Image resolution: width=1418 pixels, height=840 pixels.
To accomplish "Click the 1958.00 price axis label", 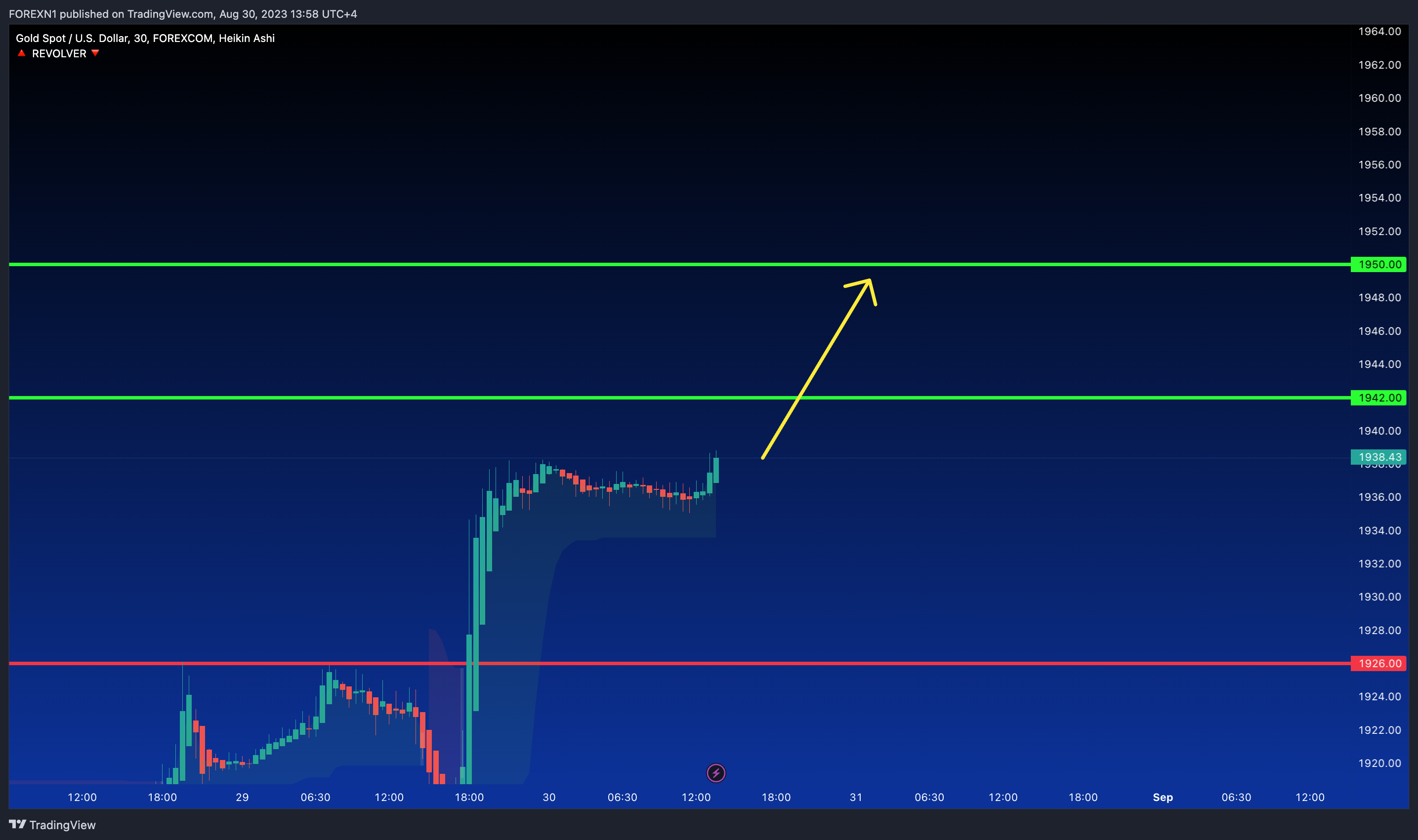I will [1379, 132].
